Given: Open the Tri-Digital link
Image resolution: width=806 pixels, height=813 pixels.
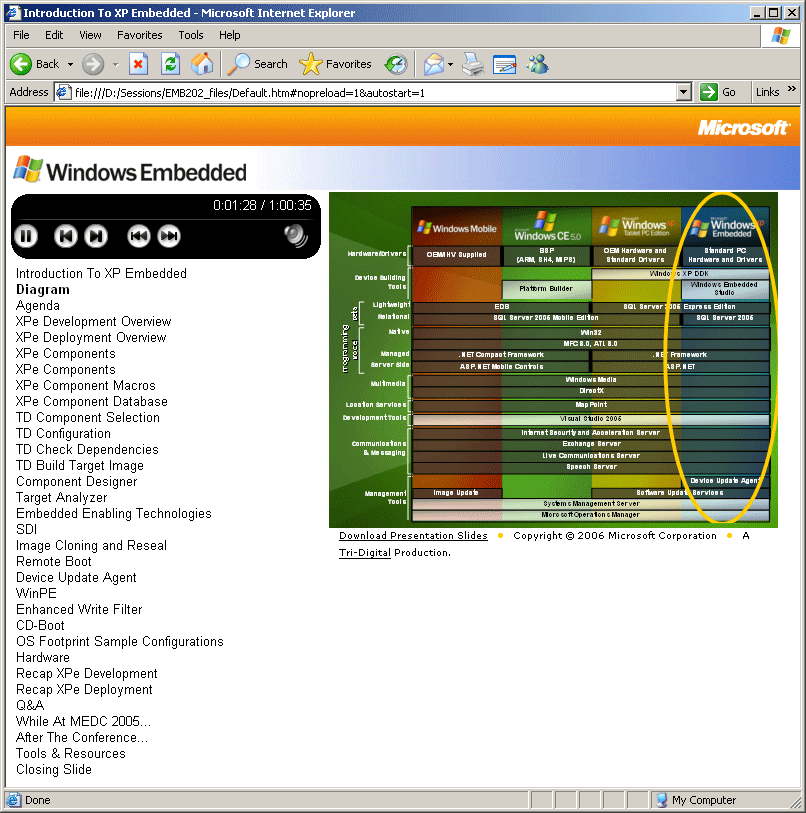Looking at the screenshot, I should click(x=365, y=553).
